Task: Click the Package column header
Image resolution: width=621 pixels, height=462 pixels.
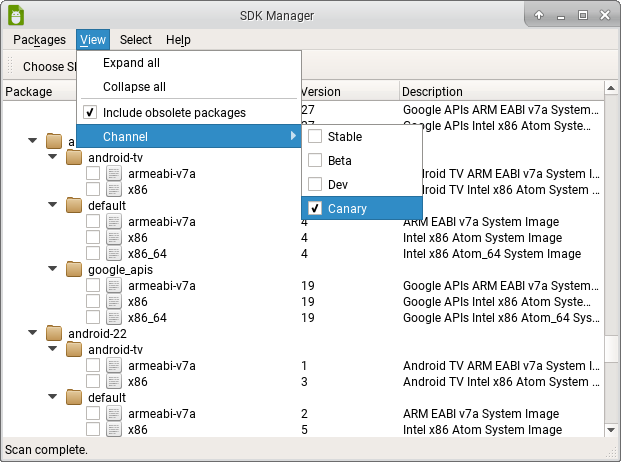Action: coord(39,91)
